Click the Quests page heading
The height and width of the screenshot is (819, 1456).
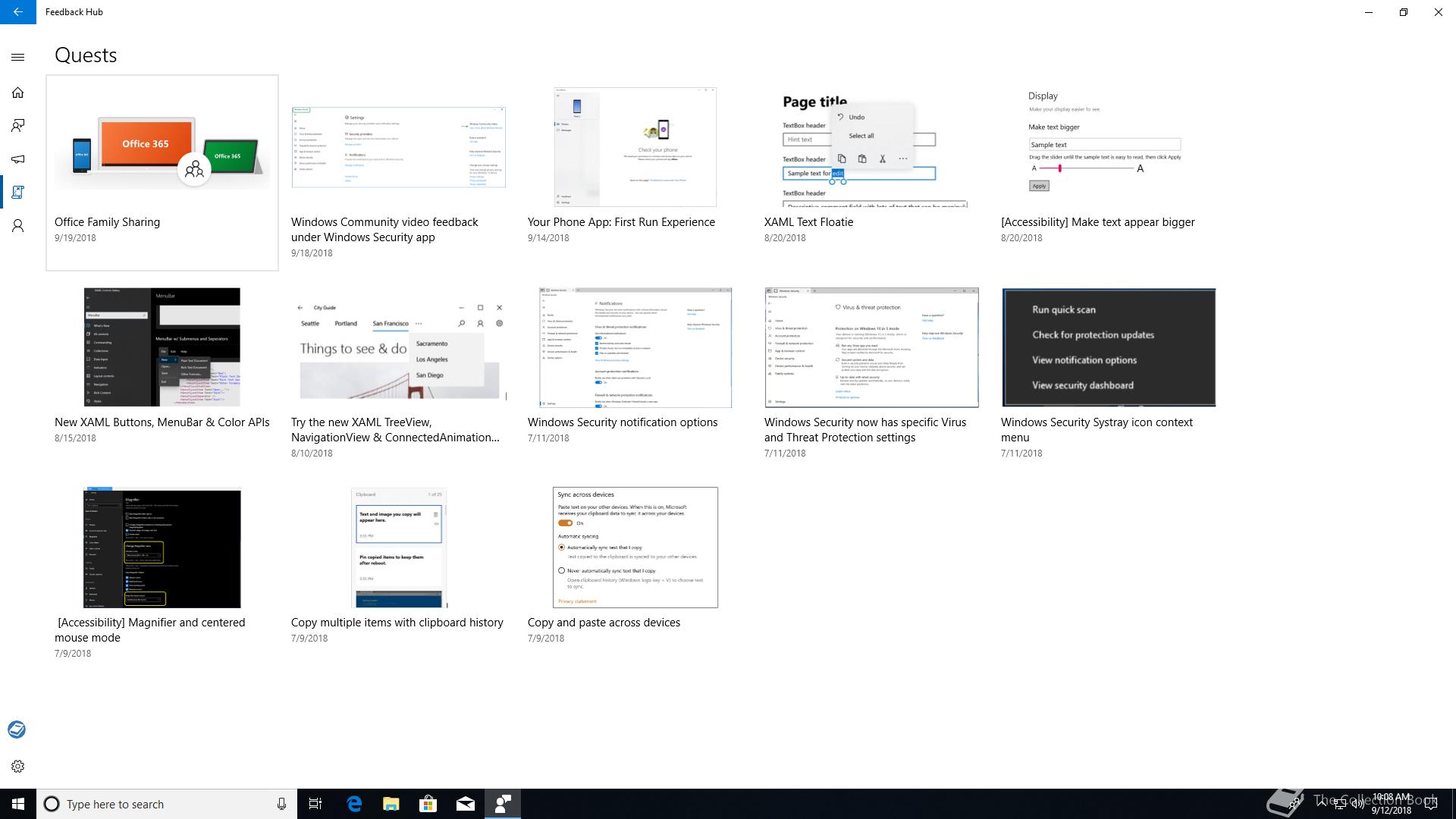coord(86,55)
